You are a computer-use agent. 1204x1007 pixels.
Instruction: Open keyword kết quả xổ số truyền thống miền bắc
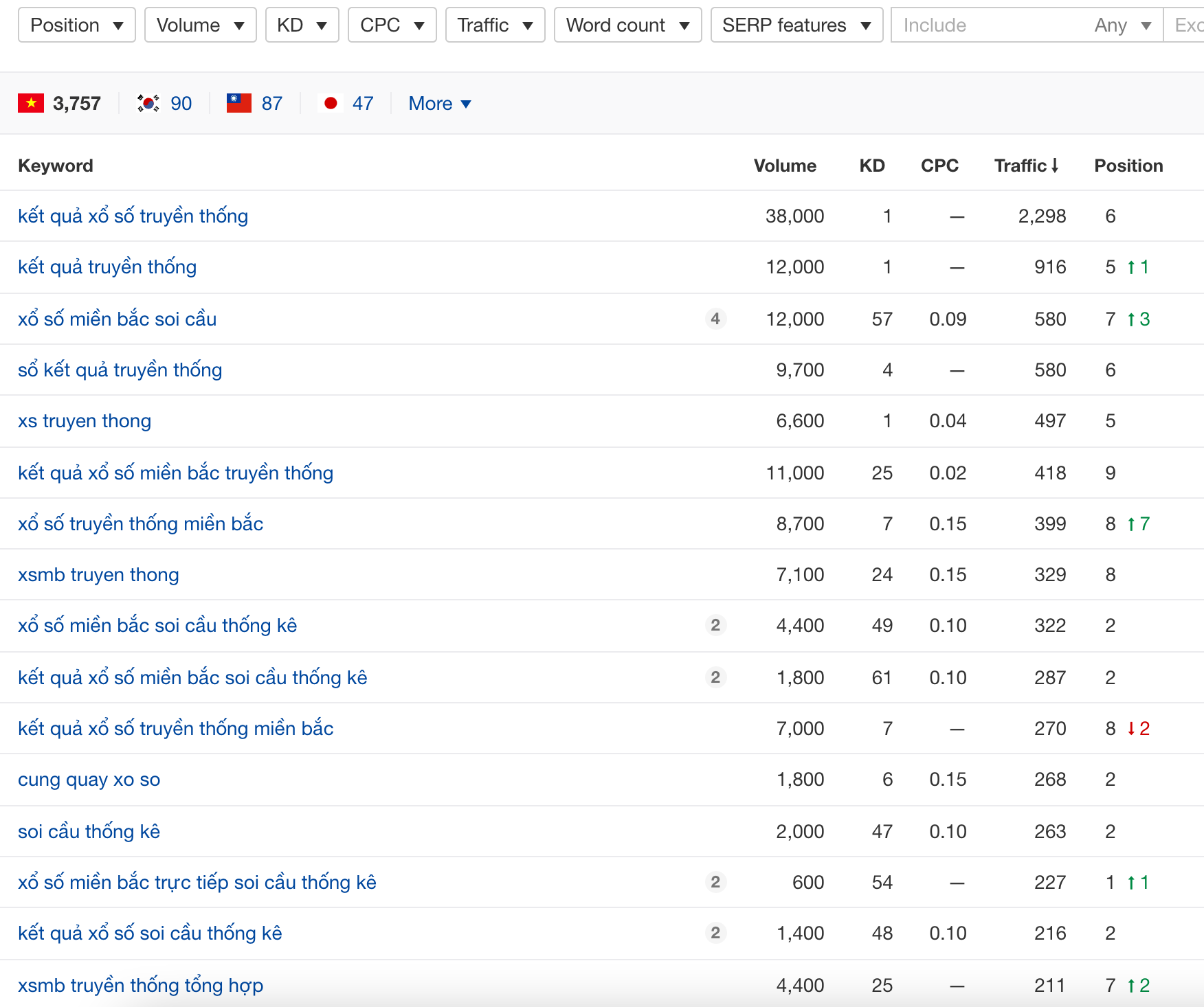pyautogui.click(x=175, y=728)
